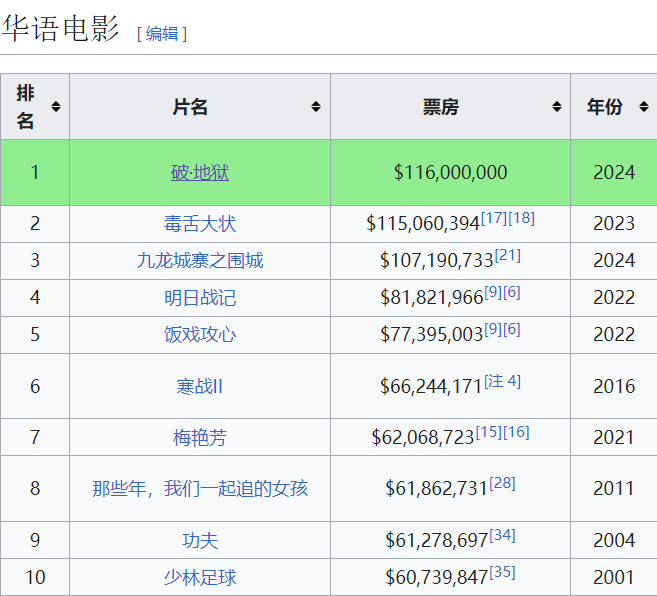Open the 明日战记 movie link
This screenshot has width=657, height=596.
pyautogui.click(x=200, y=298)
